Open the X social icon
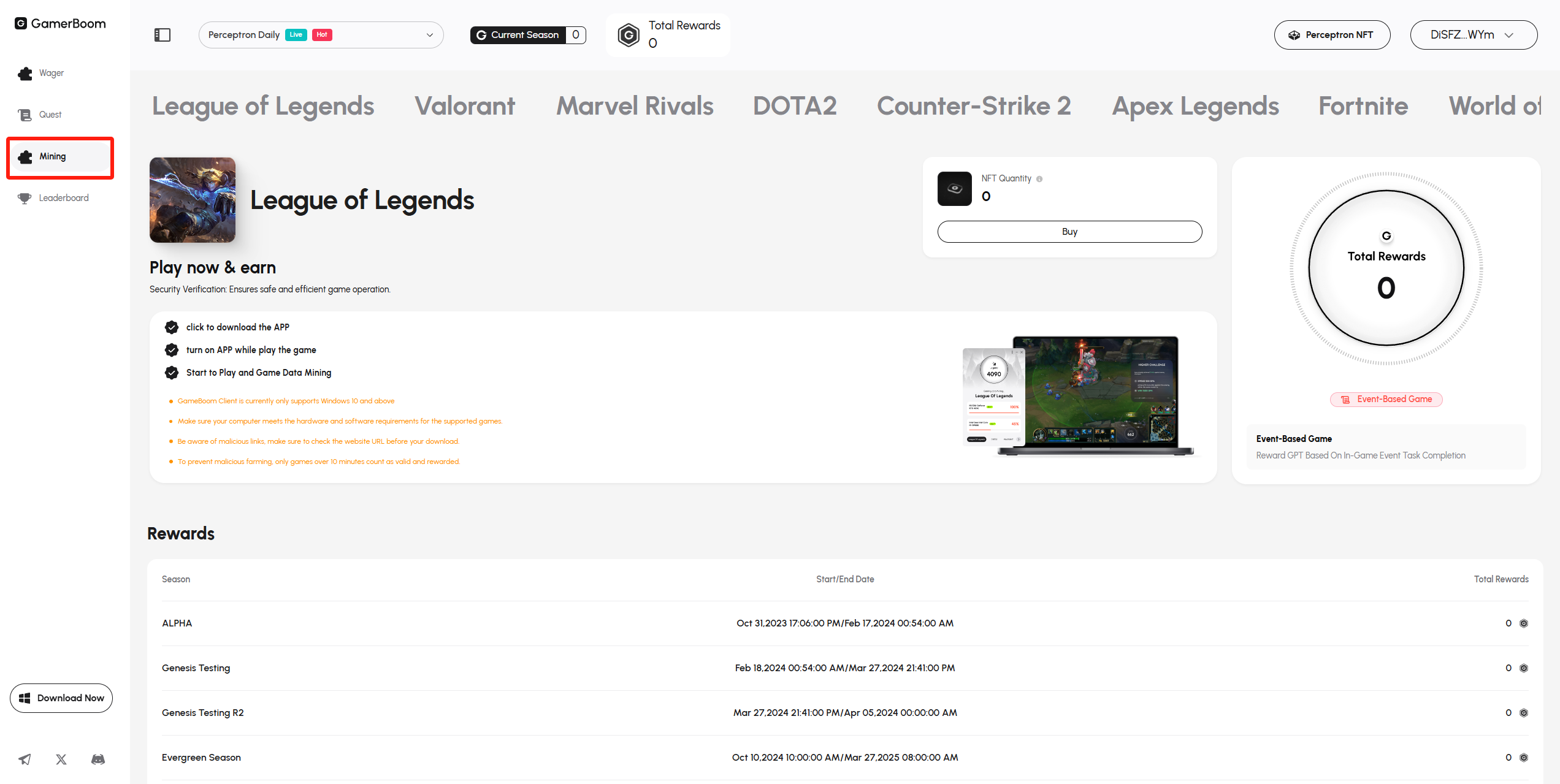This screenshot has height=784, width=1560. (61, 759)
